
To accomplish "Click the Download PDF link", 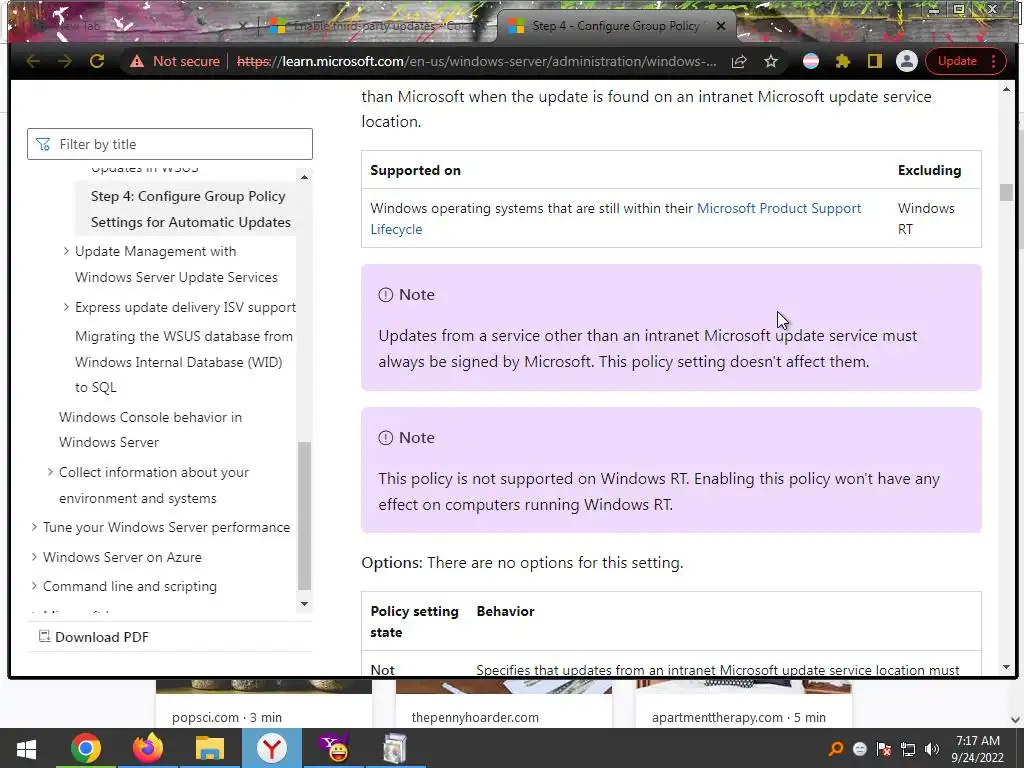I will 94,637.
